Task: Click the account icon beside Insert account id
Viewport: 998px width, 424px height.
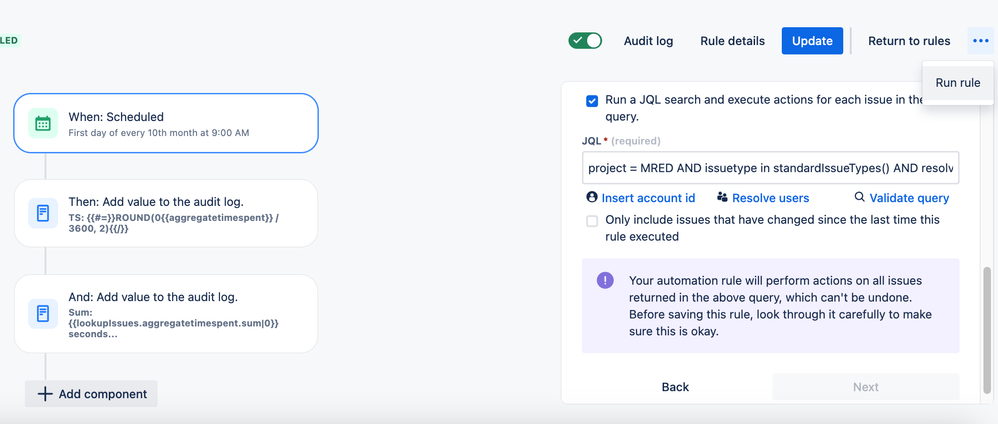Action: pyautogui.click(x=592, y=197)
